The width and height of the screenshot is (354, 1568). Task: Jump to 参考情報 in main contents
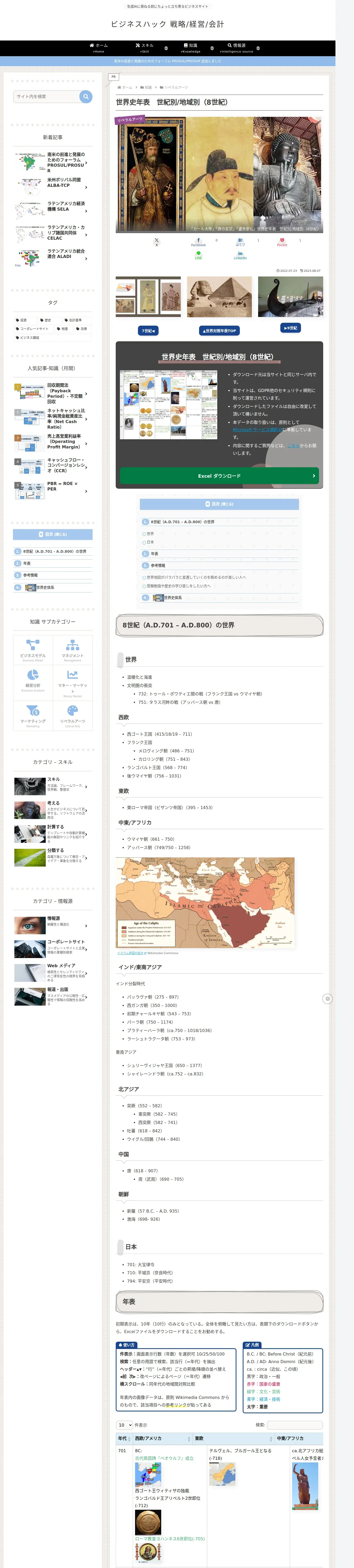[x=158, y=566]
